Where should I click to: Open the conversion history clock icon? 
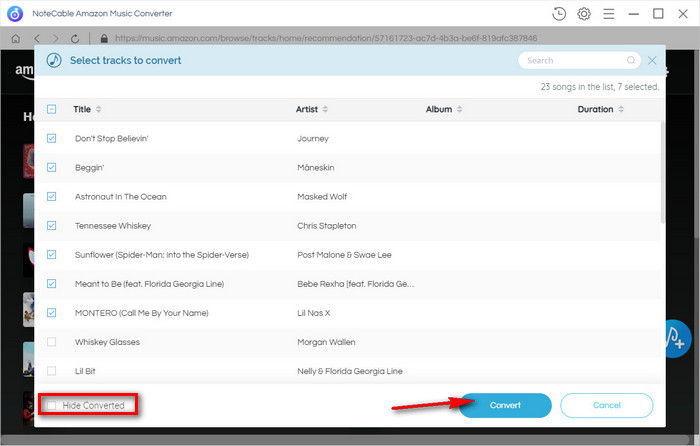click(558, 14)
